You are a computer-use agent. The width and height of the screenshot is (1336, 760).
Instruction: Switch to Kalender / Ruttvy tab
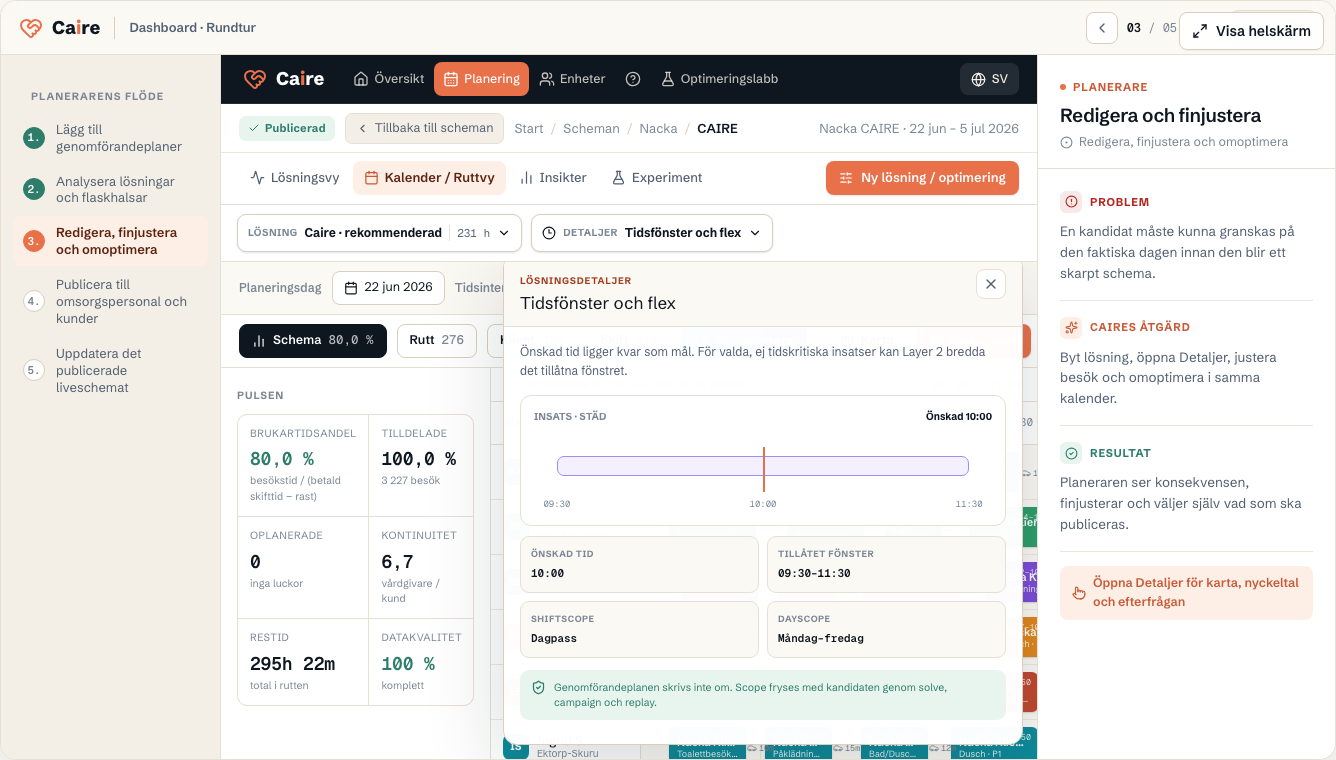430,178
